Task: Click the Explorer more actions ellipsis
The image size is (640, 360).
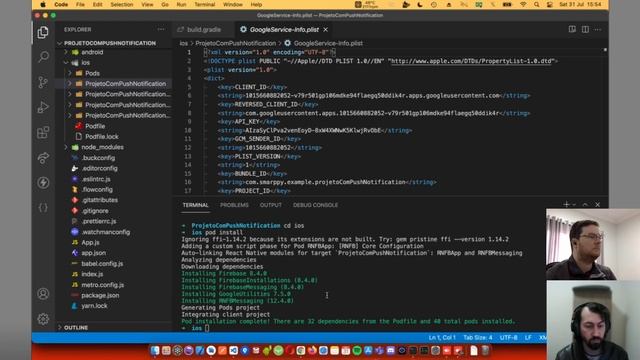Action: pyautogui.click(x=161, y=29)
